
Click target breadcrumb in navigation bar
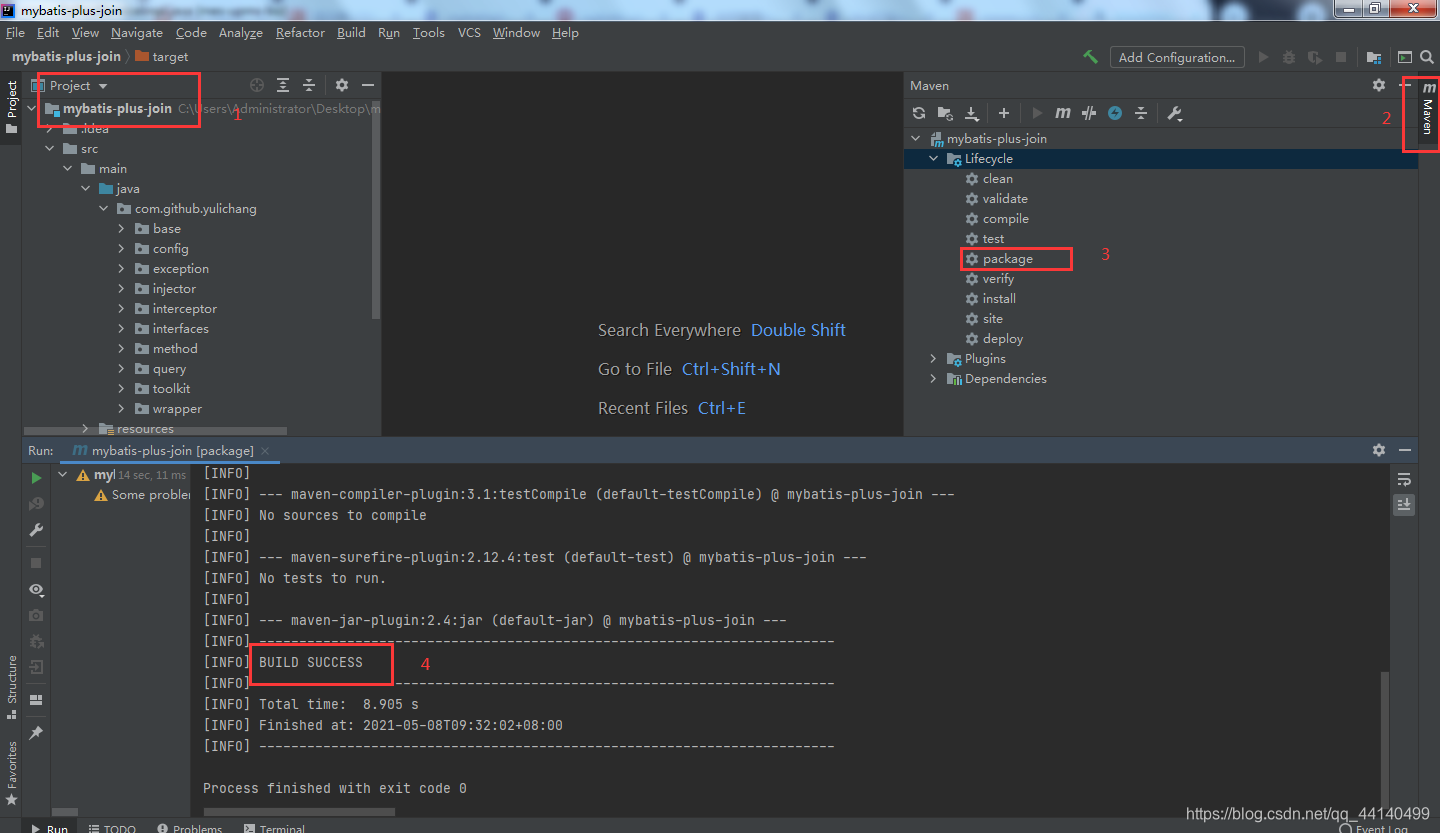(x=162, y=57)
